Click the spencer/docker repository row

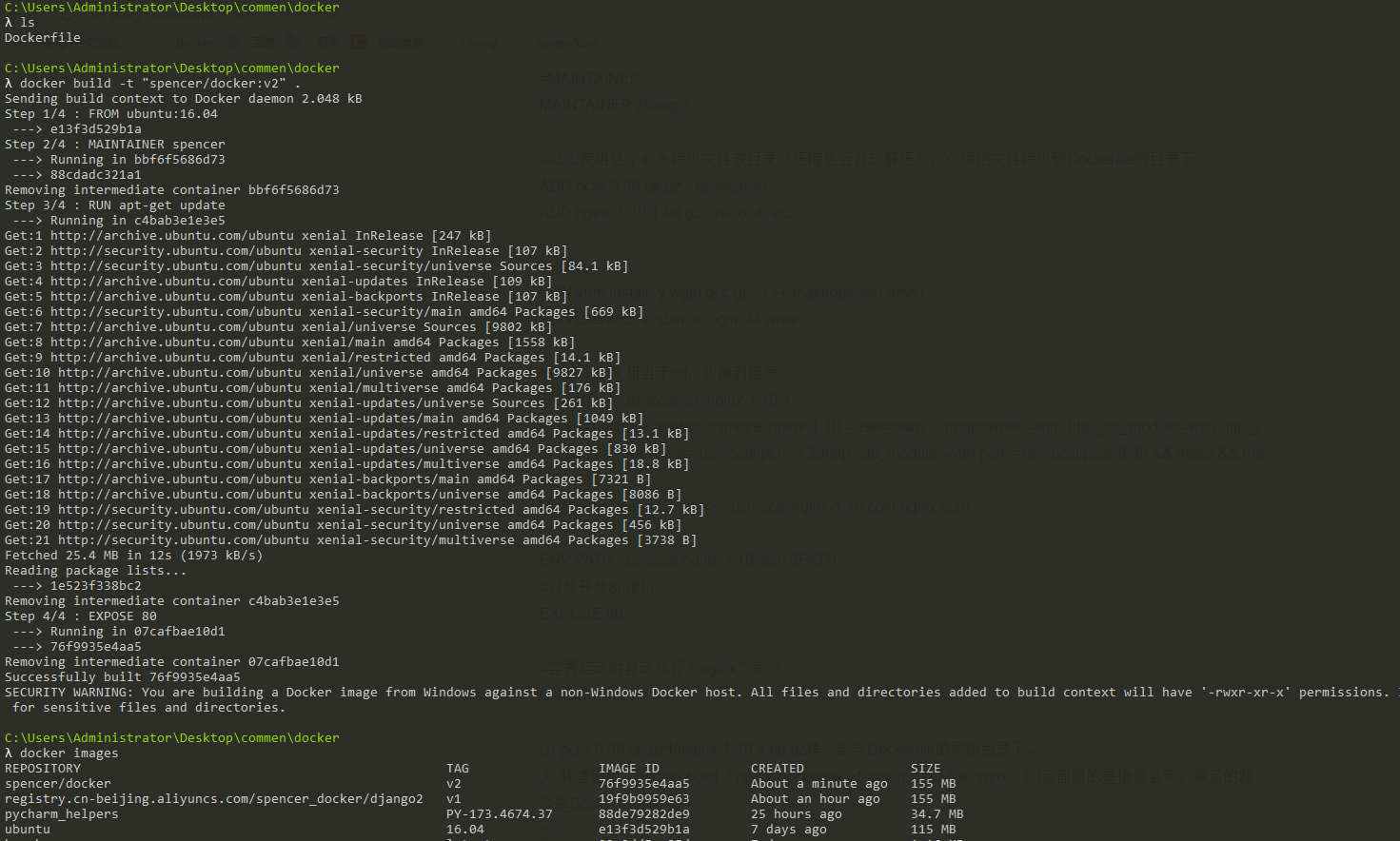coord(481,784)
